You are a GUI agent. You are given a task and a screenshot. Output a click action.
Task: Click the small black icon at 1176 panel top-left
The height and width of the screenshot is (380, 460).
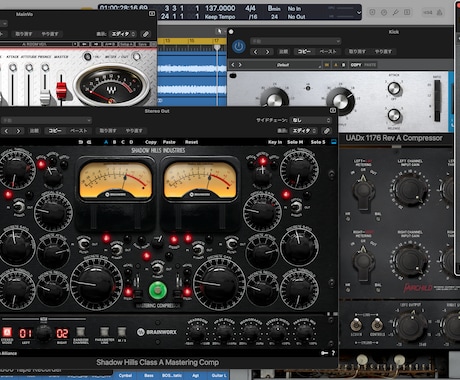click(233, 76)
